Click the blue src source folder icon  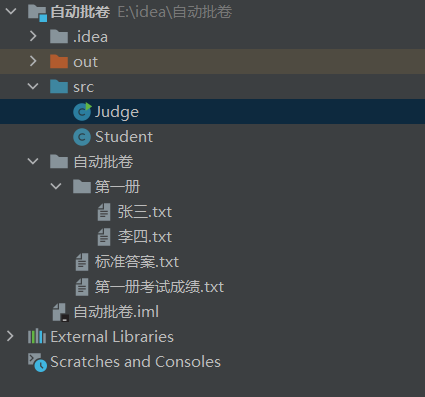point(59,87)
